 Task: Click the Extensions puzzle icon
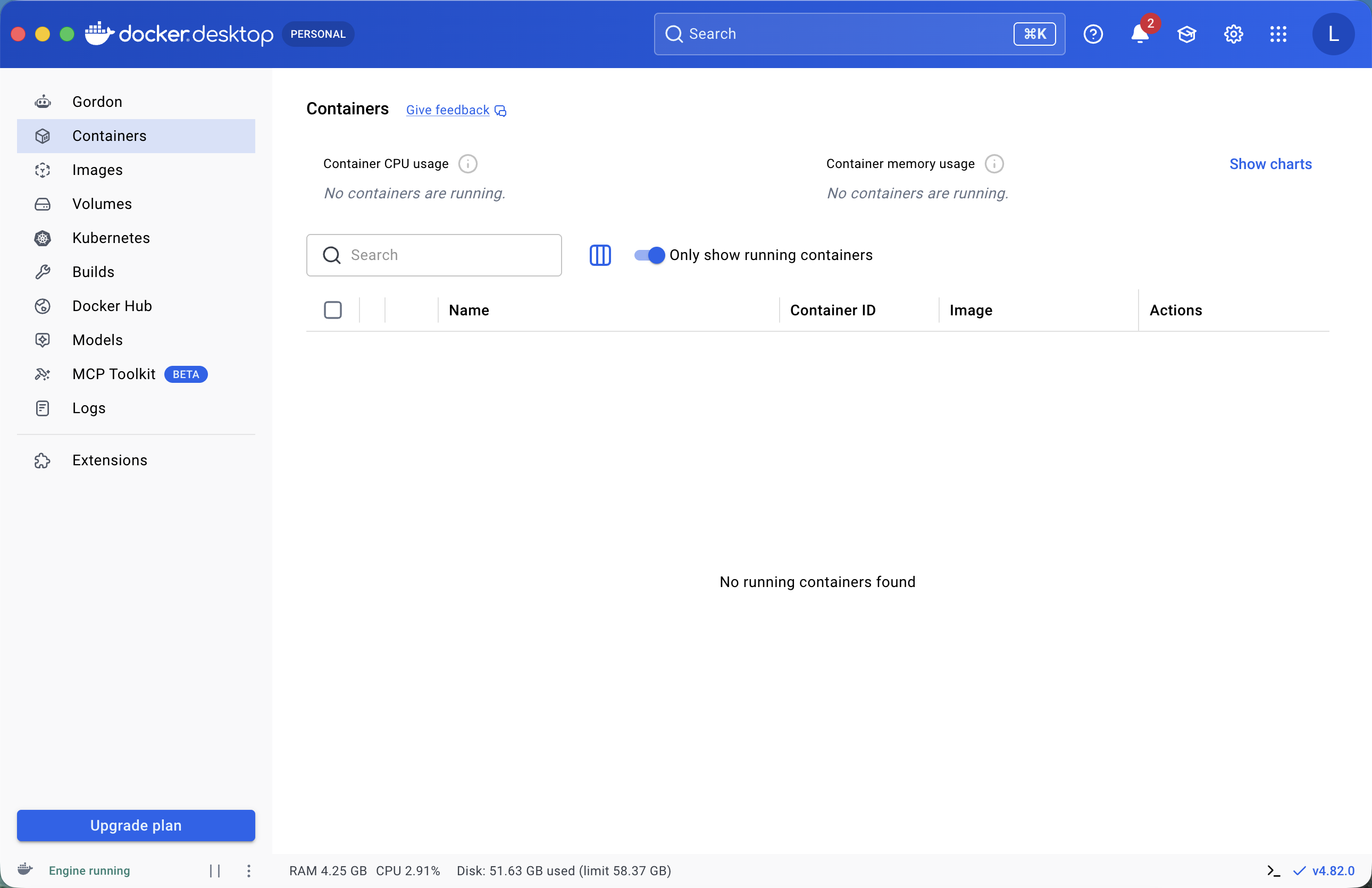point(43,460)
